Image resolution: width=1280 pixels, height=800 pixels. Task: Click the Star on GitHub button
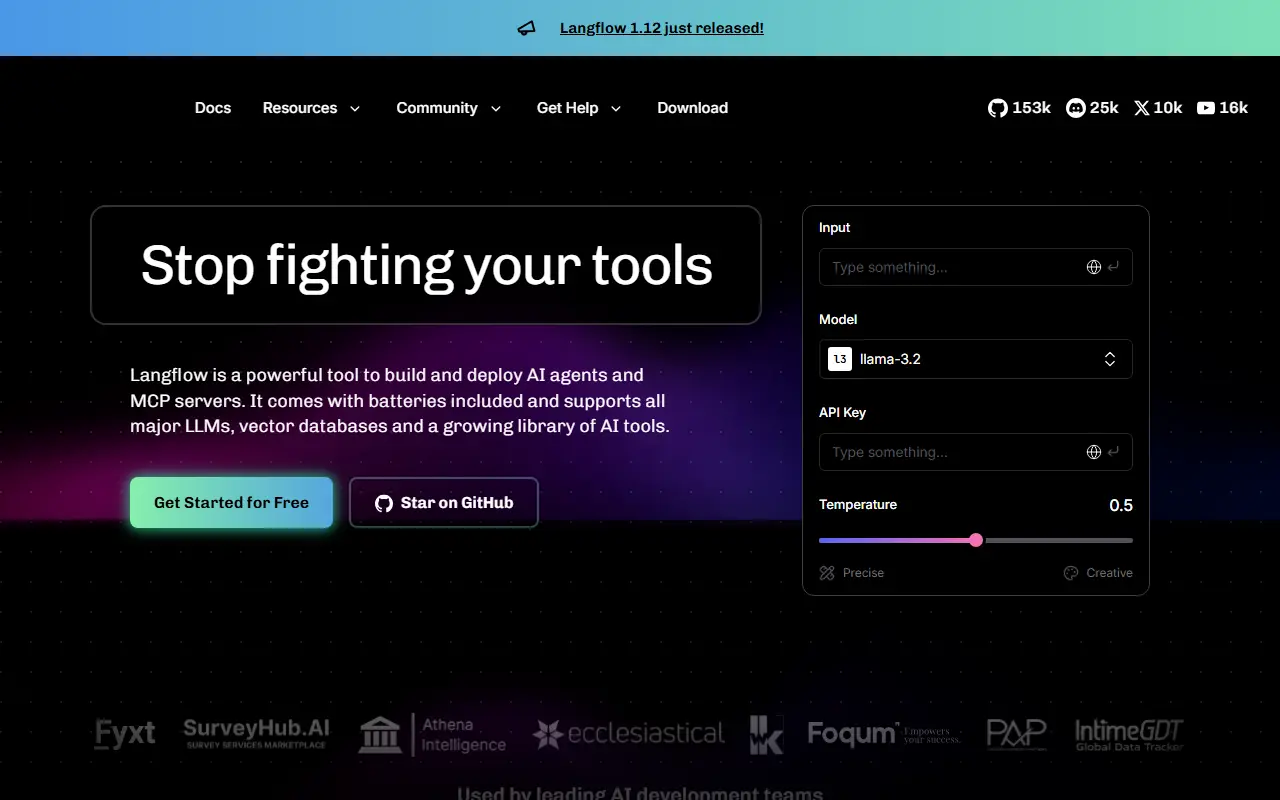coord(444,503)
